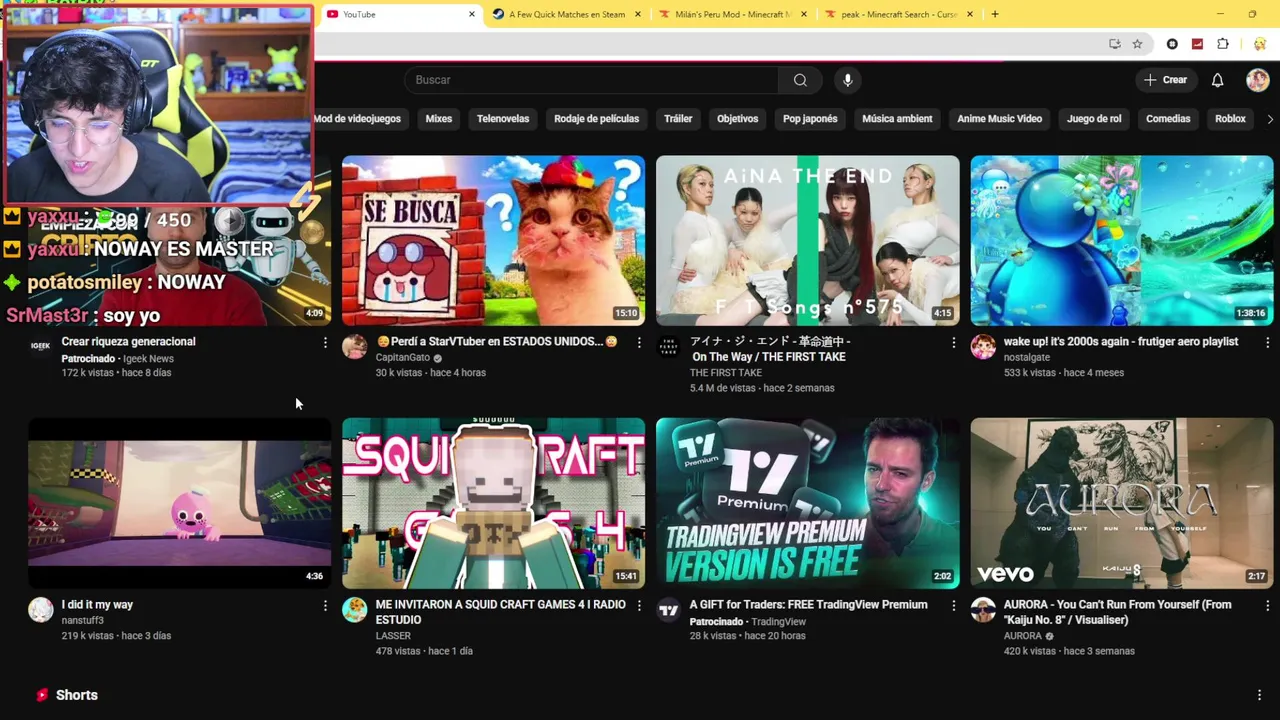This screenshot has width=1280, height=720.
Task: Start voice search with microphone icon
Action: pyautogui.click(x=847, y=80)
